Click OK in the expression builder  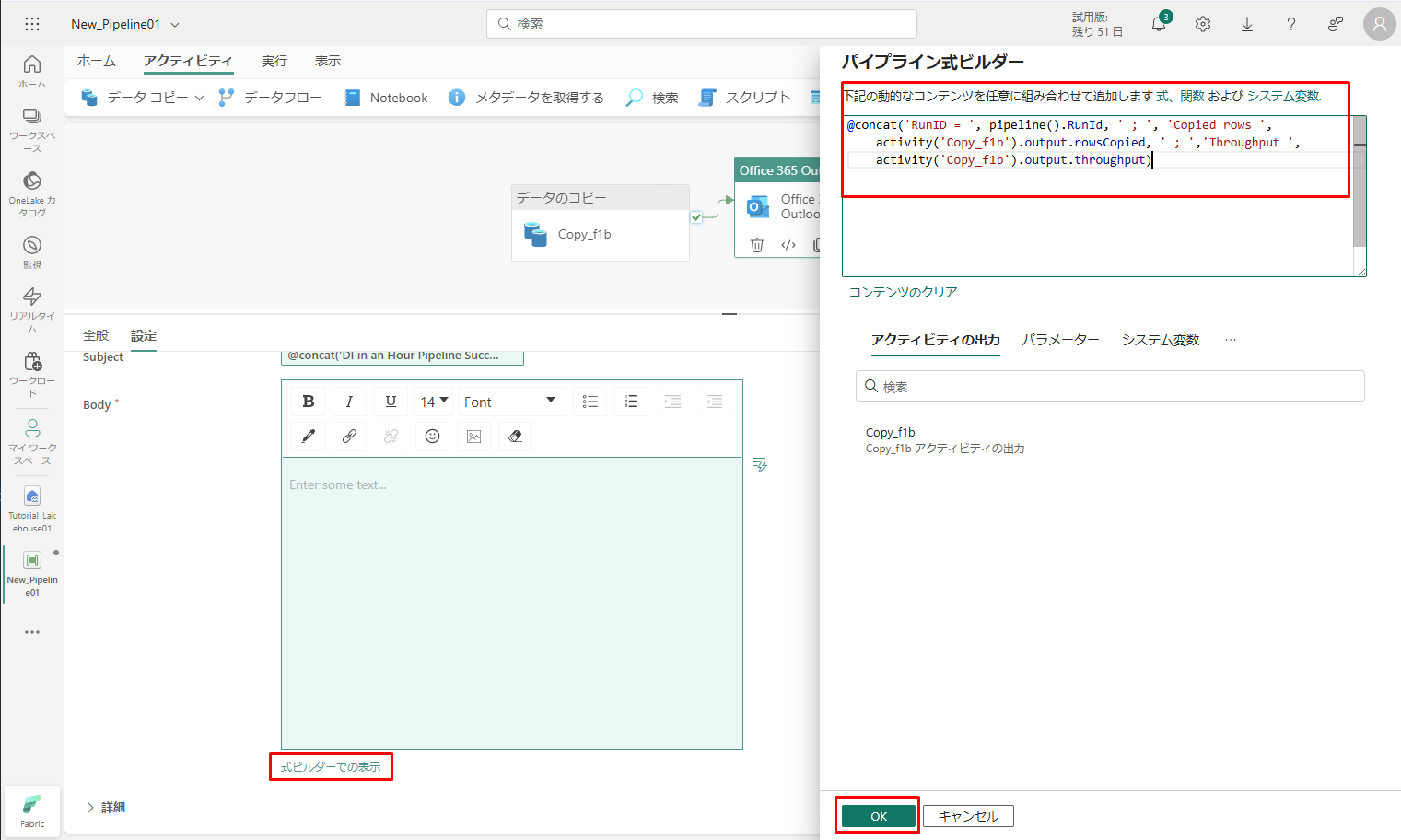tap(879, 816)
